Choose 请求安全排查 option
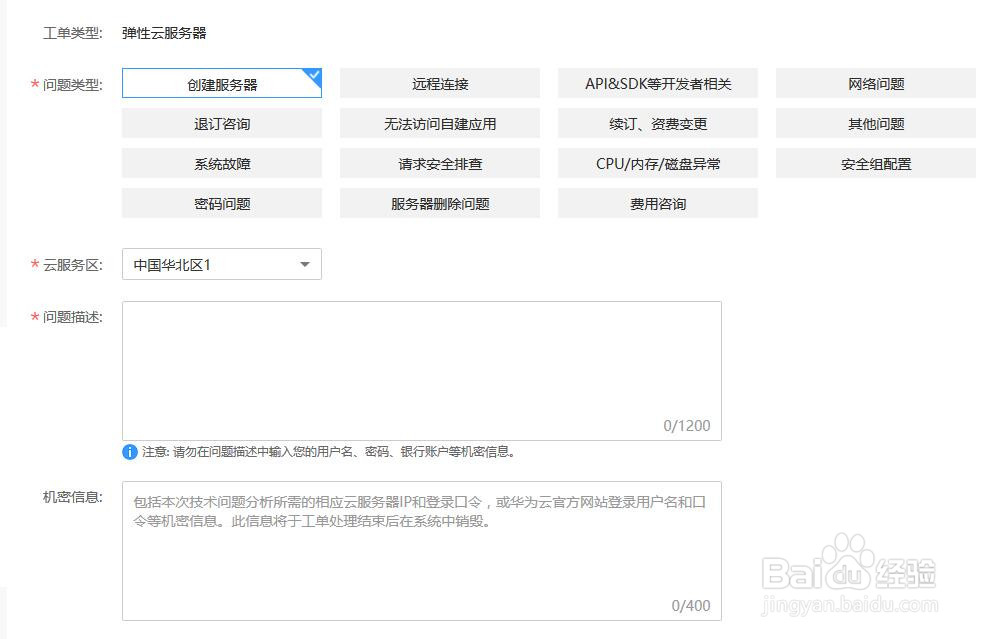 tap(440, 163)
